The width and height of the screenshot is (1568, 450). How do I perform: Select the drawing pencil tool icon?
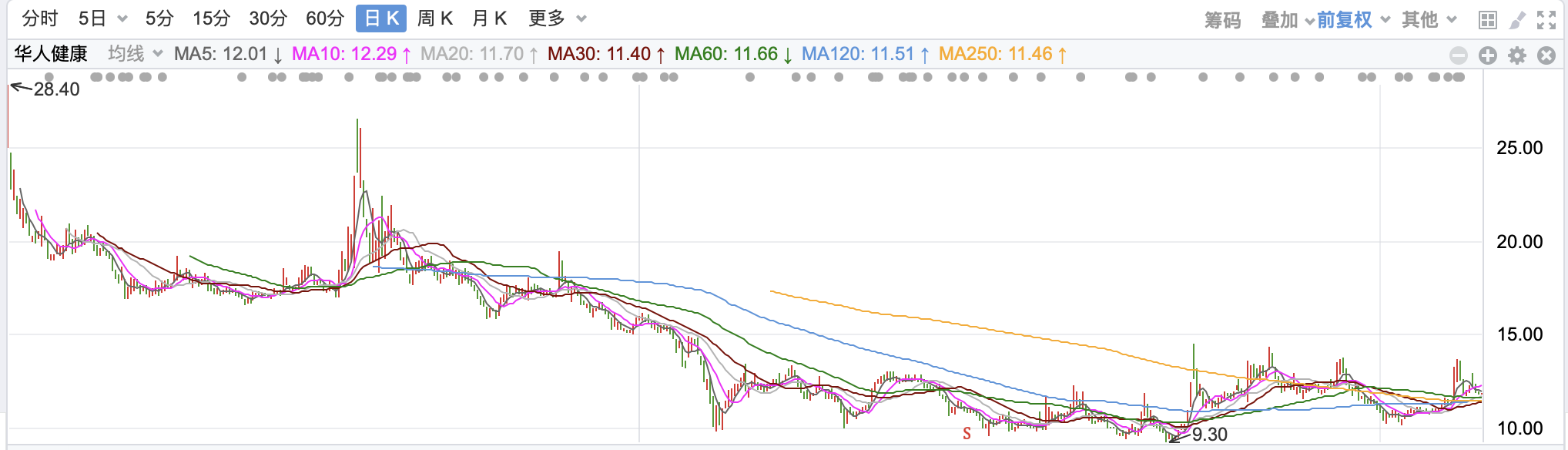pos(1517,20)
